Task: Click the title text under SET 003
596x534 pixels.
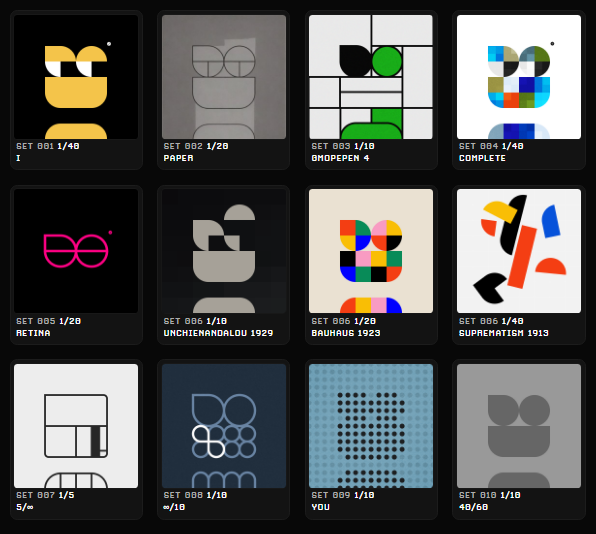Action: click(x=340, y=158)
